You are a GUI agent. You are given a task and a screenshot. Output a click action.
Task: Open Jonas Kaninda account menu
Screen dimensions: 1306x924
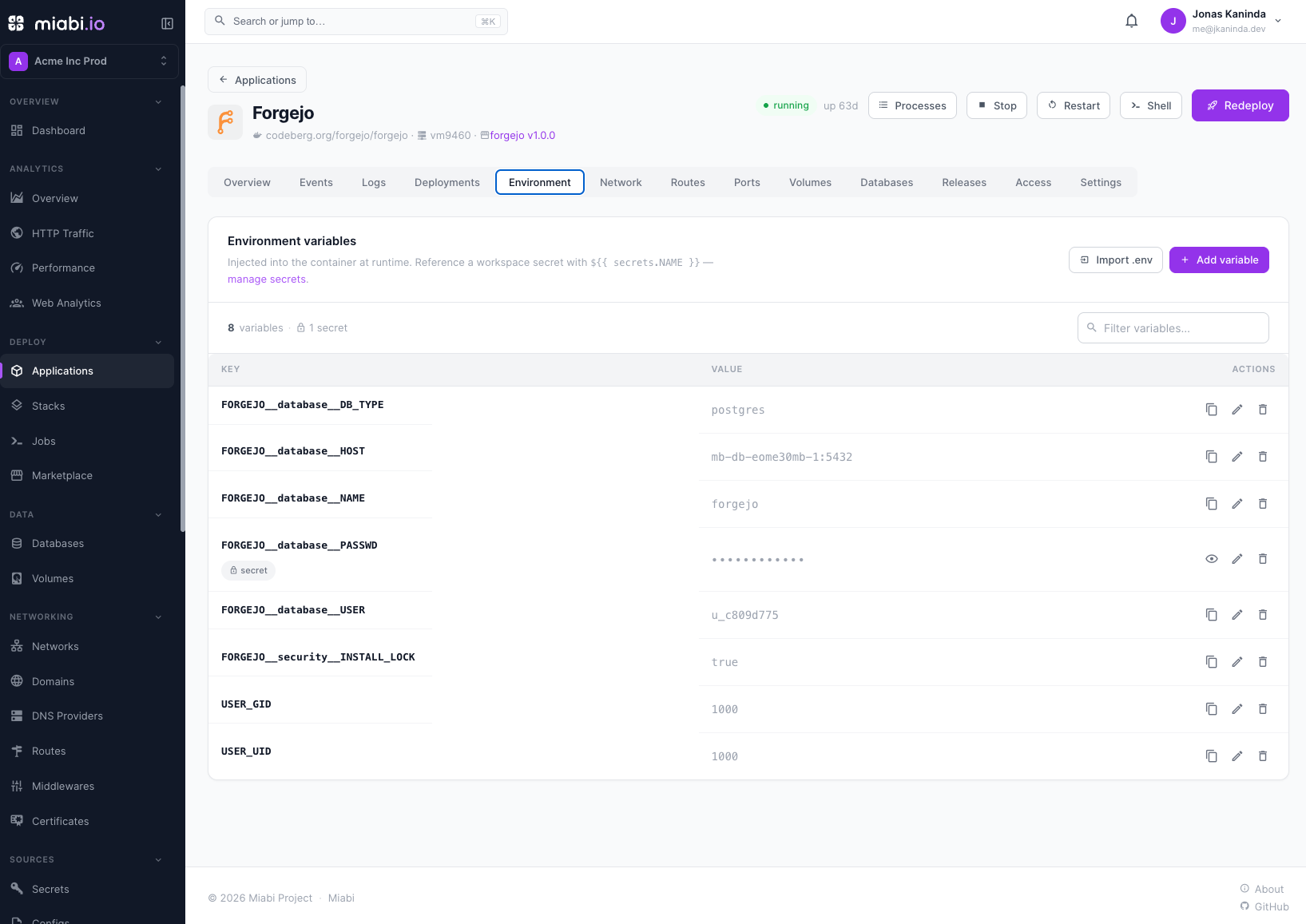pos(1222,22)
